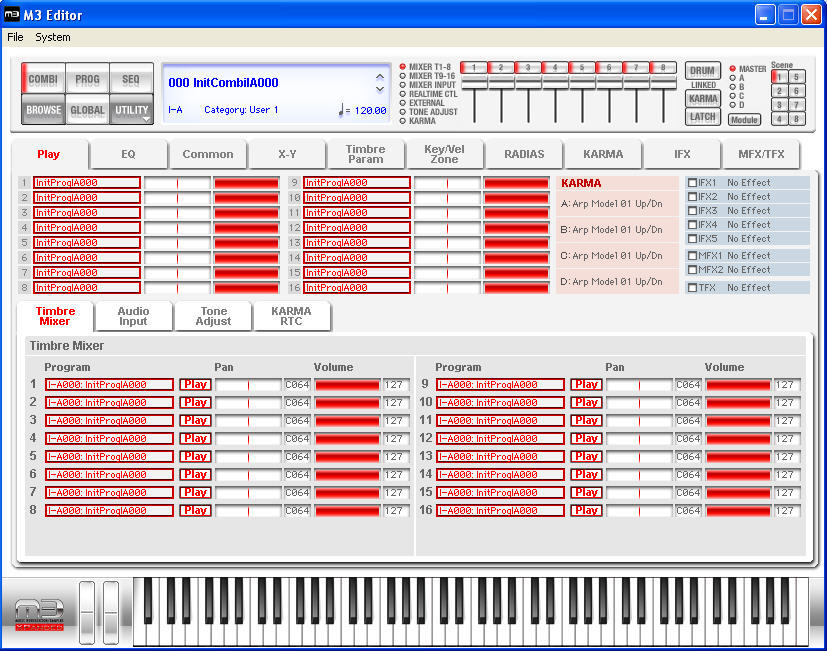The width and height of the screenshot is (827, 651).
Task: Open timbre 16 program selector in mixer
Action: coord(500,511)
